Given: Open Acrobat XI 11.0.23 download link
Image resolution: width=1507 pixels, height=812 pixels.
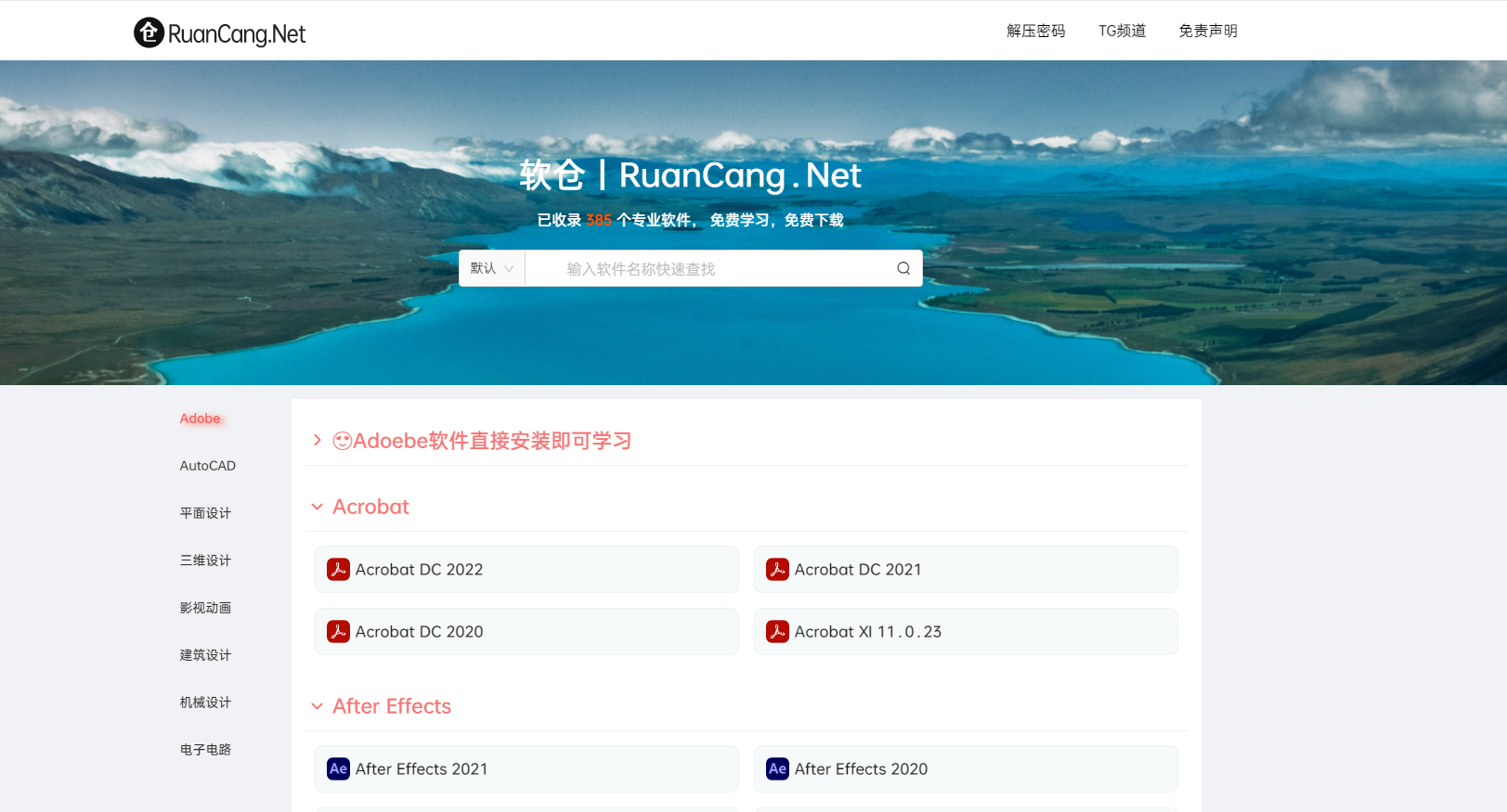Looking at the screenshot, I should (966, 632).
